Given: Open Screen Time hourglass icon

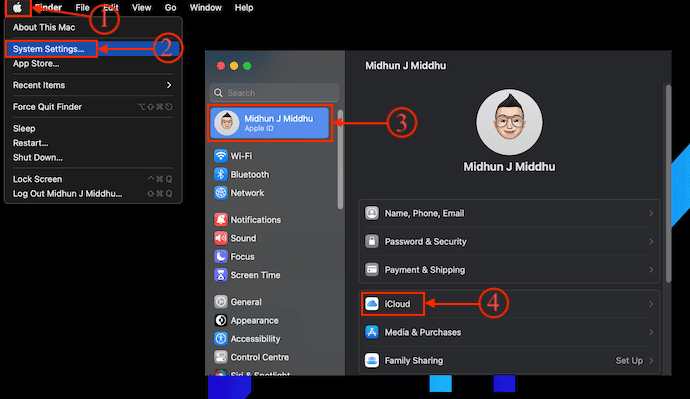Looking at the screenshot, I should coord(220,275).
